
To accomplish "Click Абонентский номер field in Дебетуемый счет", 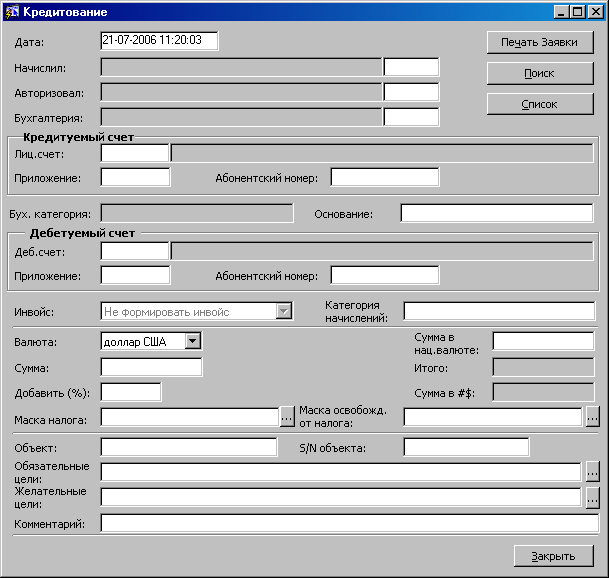I will (385, 275).
